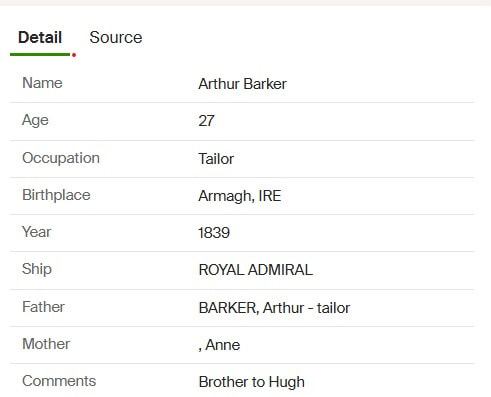Click the year value 1839
The height and width of the screenshot is (397, 491).
(x=214, y=233)
